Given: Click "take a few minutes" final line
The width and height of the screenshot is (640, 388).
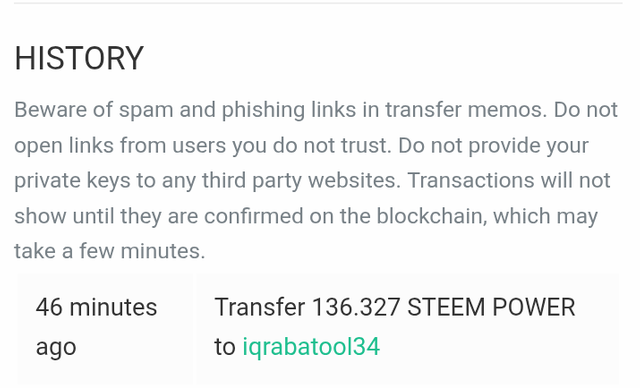Looking at the screenshot, I should [x=110, y=251].
